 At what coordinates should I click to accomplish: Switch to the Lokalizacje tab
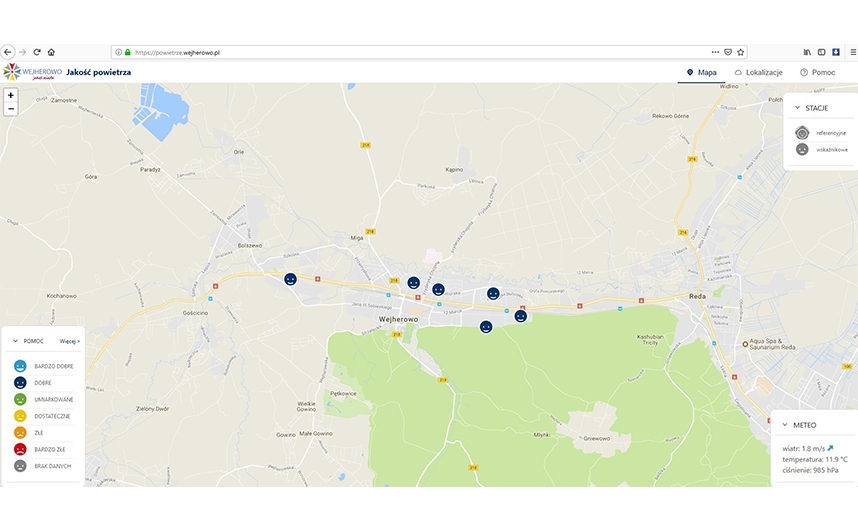click(758, 73)
